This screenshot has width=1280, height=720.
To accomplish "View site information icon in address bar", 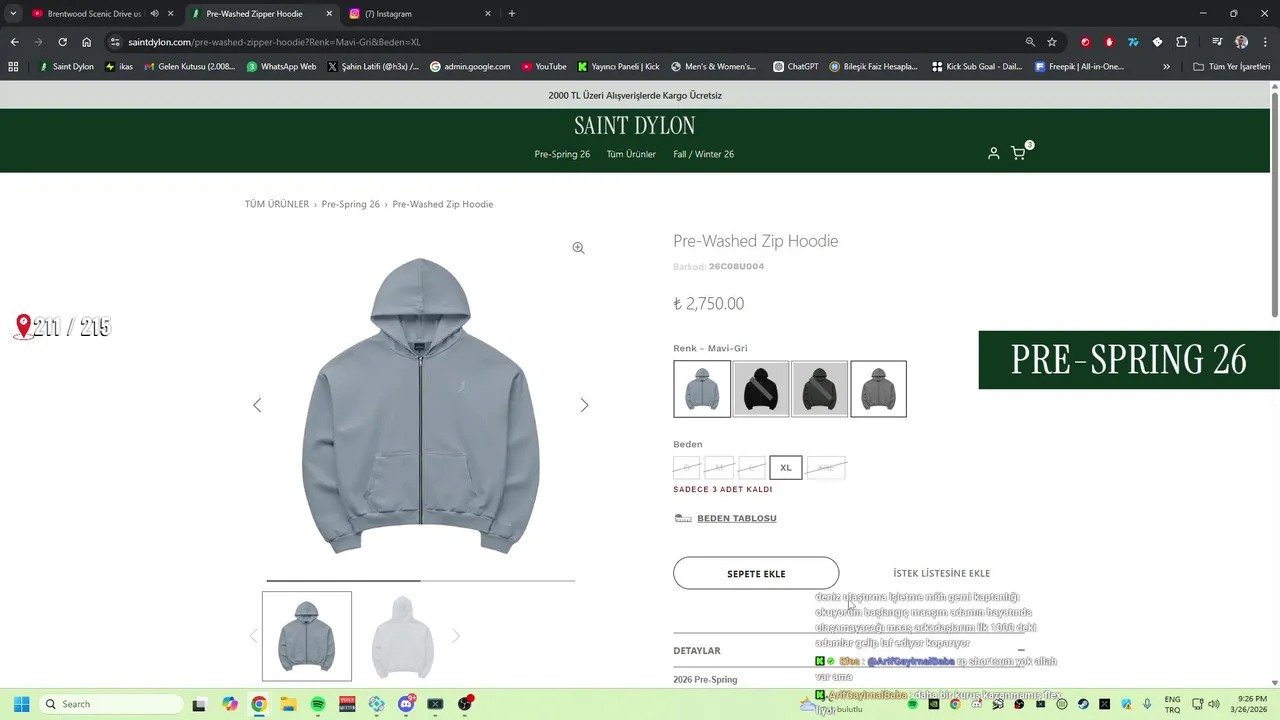I will pos(115,42).
